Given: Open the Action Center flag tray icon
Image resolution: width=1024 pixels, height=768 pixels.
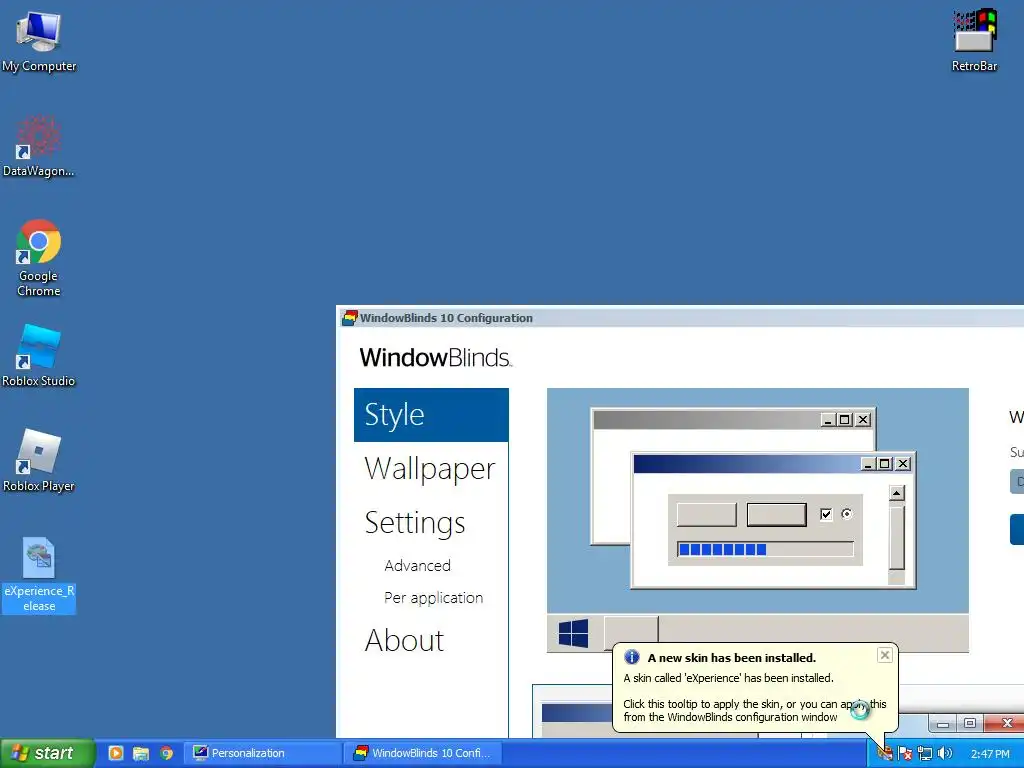Looking at the screenshot, I should [905, 754].
